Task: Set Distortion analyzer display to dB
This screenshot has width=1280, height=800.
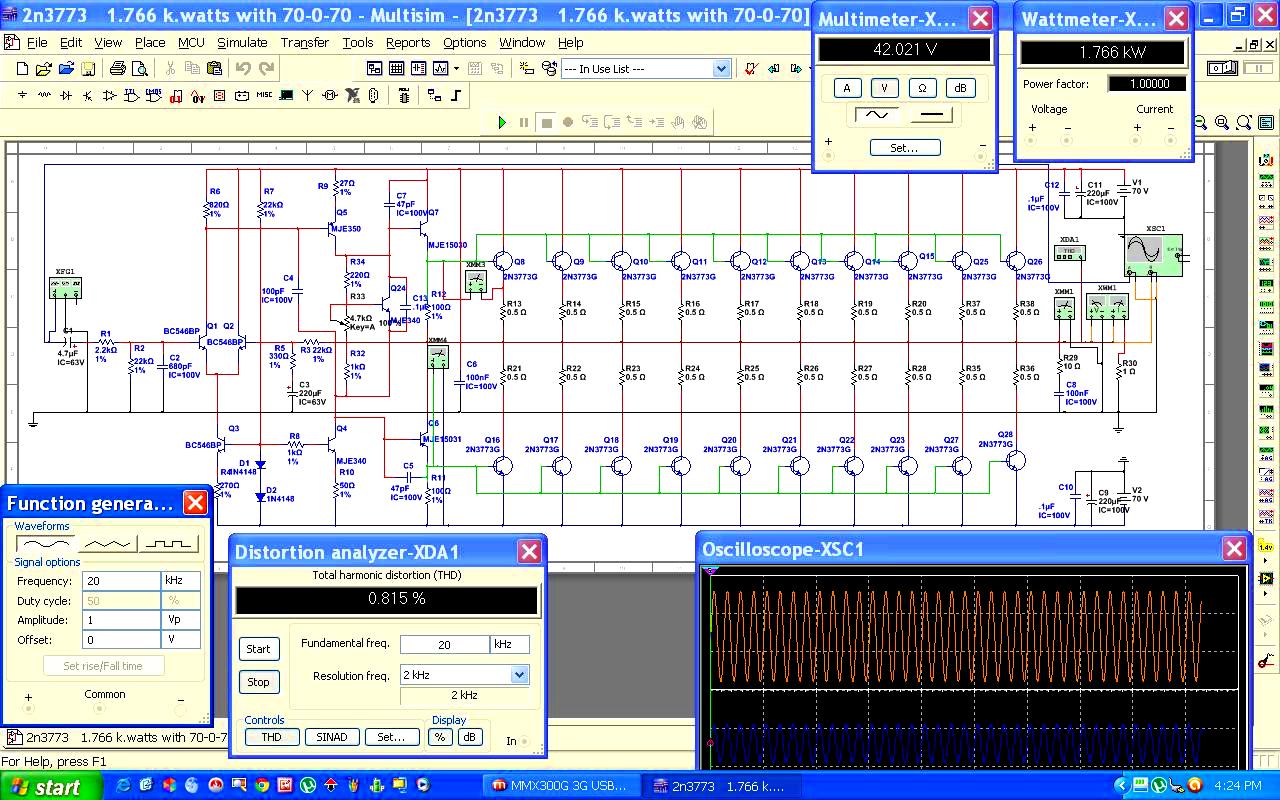Action: pos(469,737)
